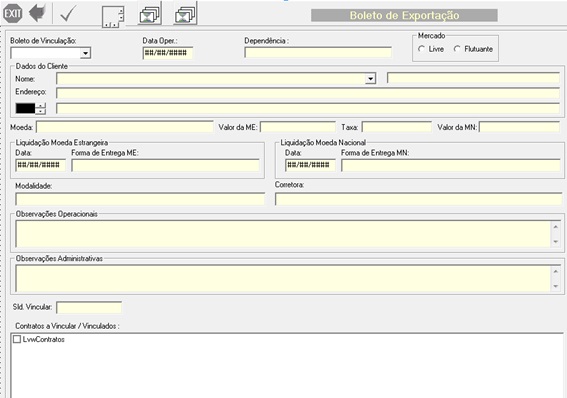Screen dimensions: 567x398
Task: Select the Livre market radio button
Action: (x=422, y=49)
